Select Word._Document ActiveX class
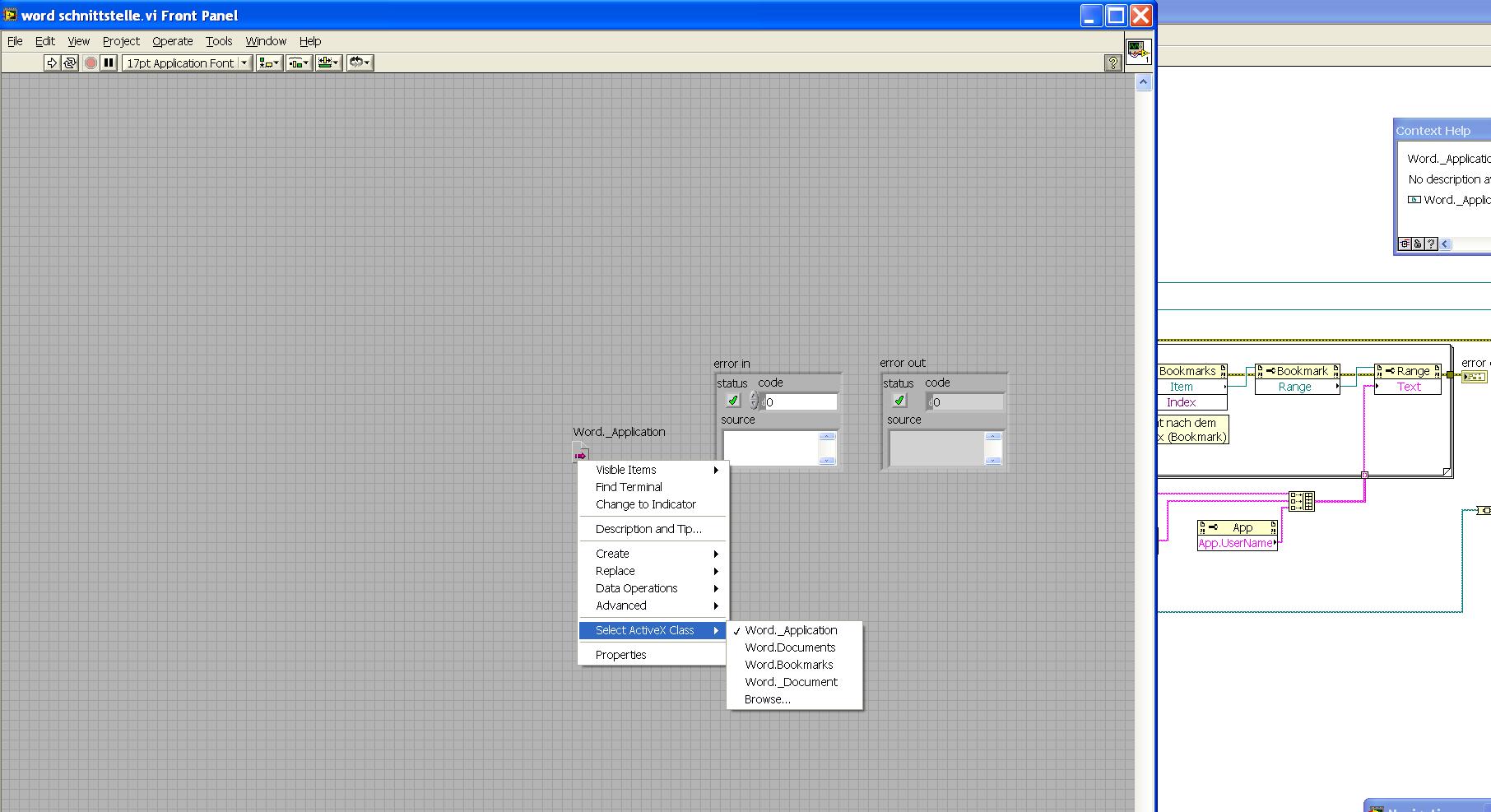1491x812 pixels. click(x=795, y=682)
